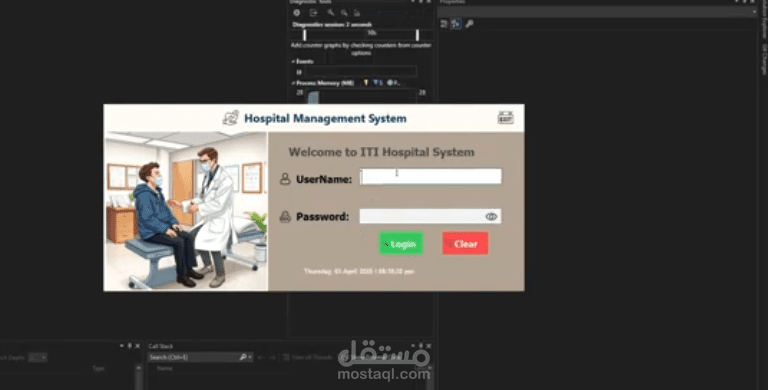768x390 pixels.
Task: Close the bottom-left locals panel
Action: 138,346
